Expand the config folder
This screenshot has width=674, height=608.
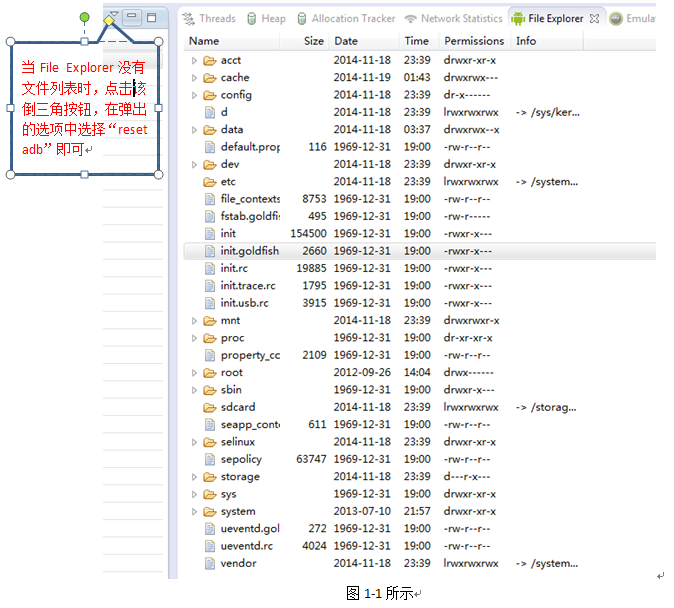(x=194, y=95)
